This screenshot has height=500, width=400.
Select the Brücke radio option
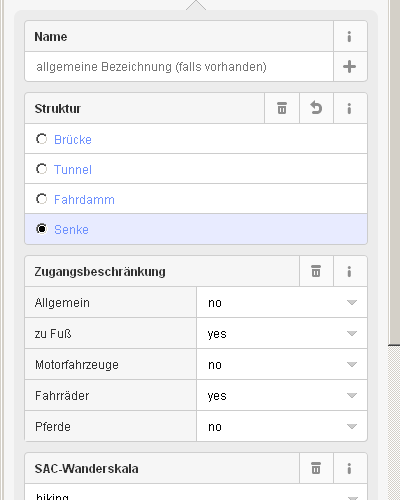coord(42,139)
